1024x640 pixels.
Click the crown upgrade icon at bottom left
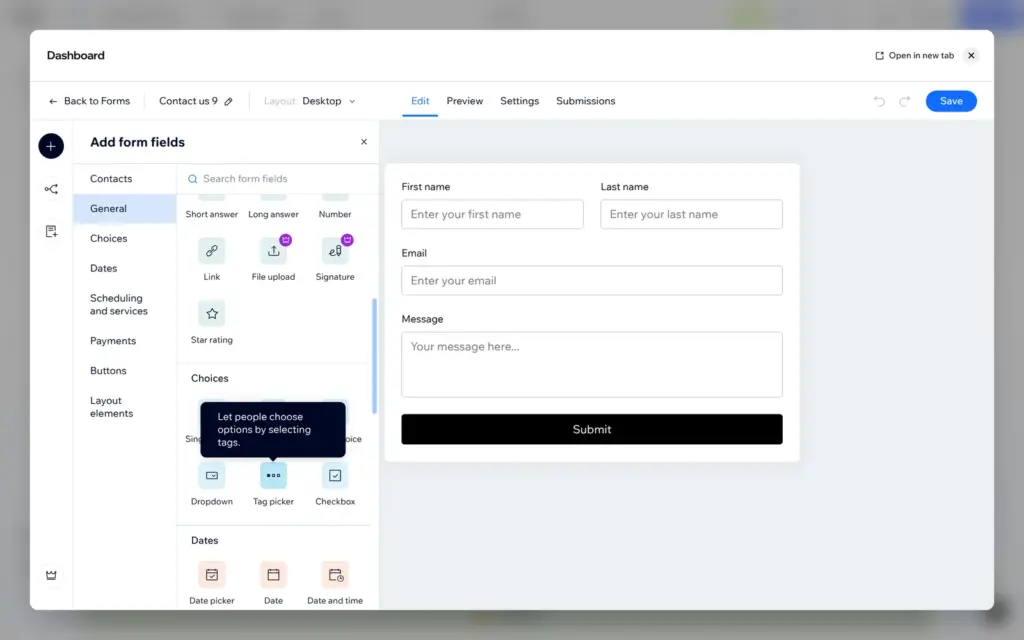click(51, 575)
